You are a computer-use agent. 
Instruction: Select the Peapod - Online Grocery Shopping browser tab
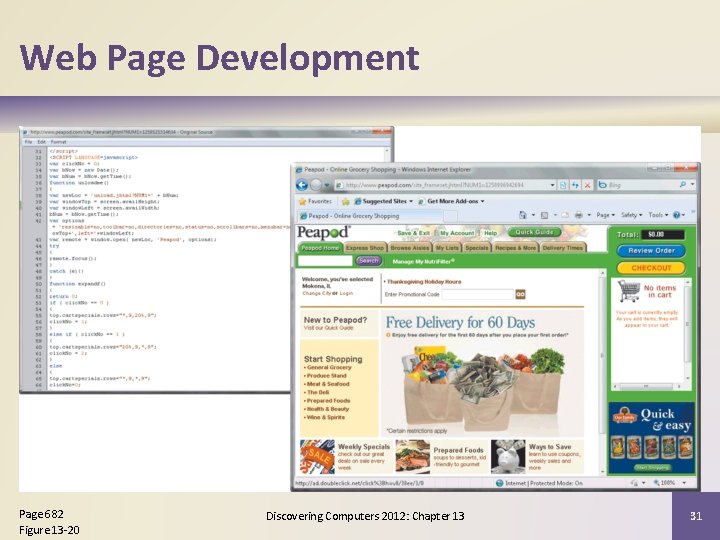(370, 216)
